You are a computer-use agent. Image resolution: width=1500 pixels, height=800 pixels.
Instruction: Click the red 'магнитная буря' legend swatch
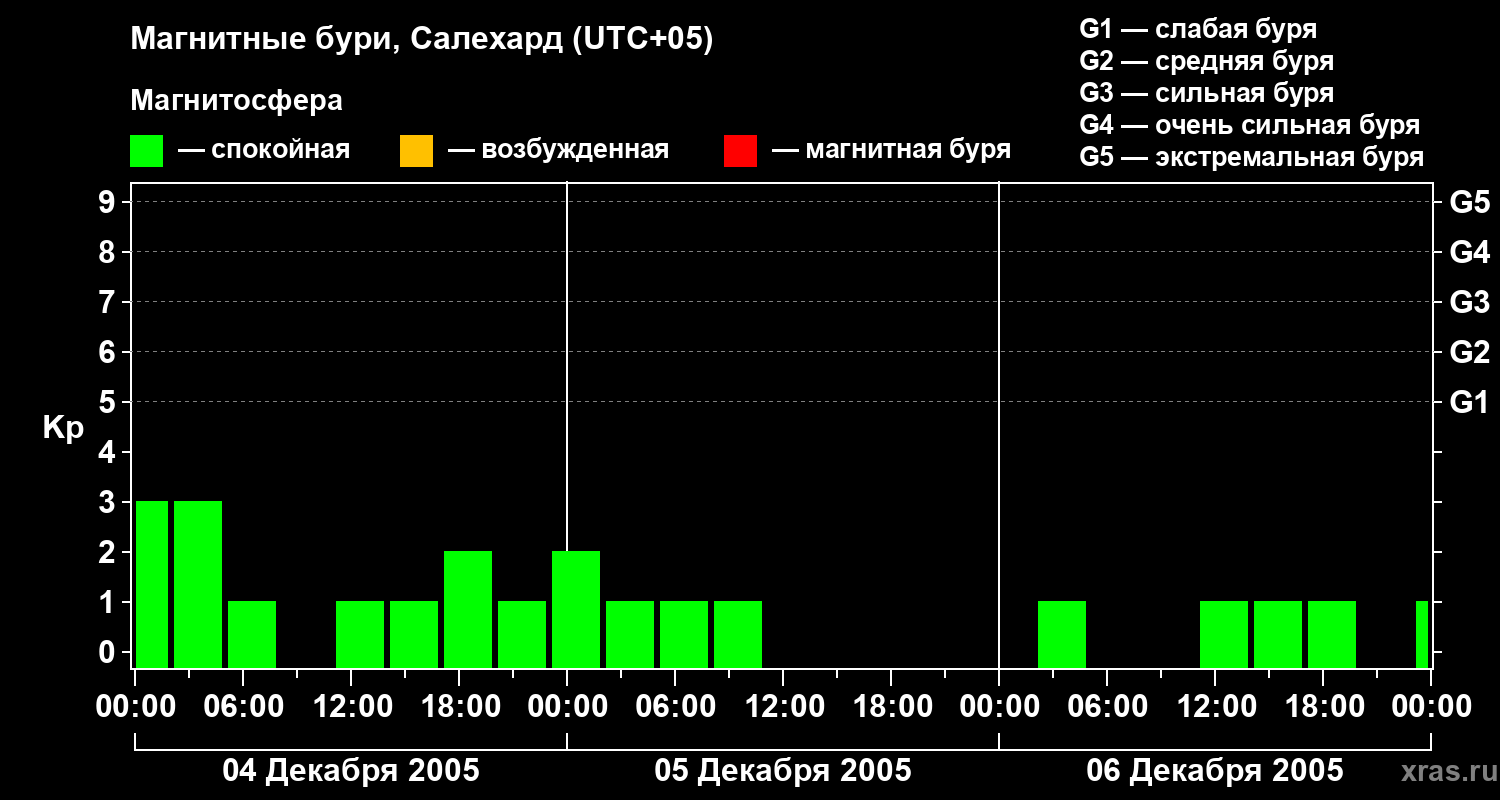pyautogui.click(x=740, y=151)
